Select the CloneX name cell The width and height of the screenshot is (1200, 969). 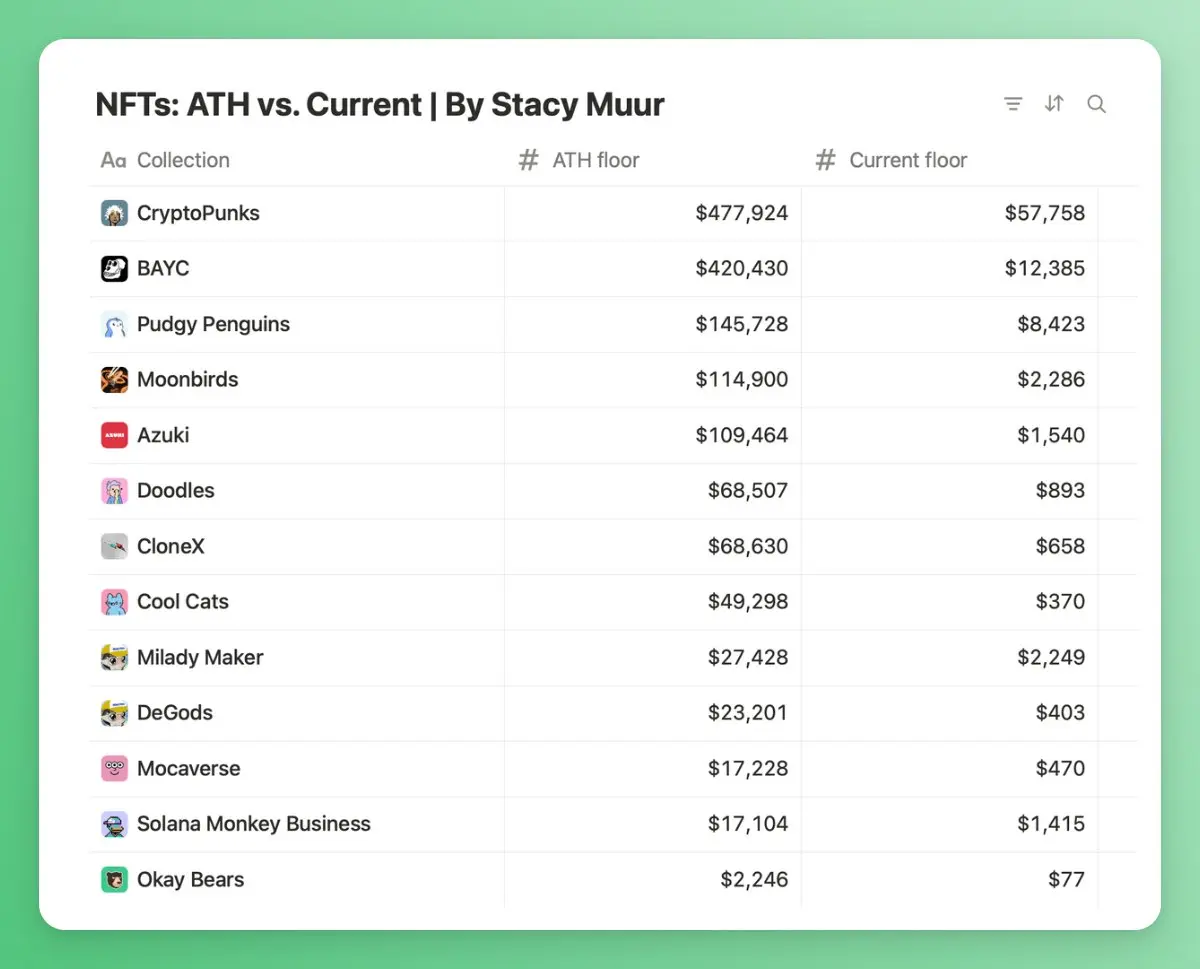[x=297, y=546]
